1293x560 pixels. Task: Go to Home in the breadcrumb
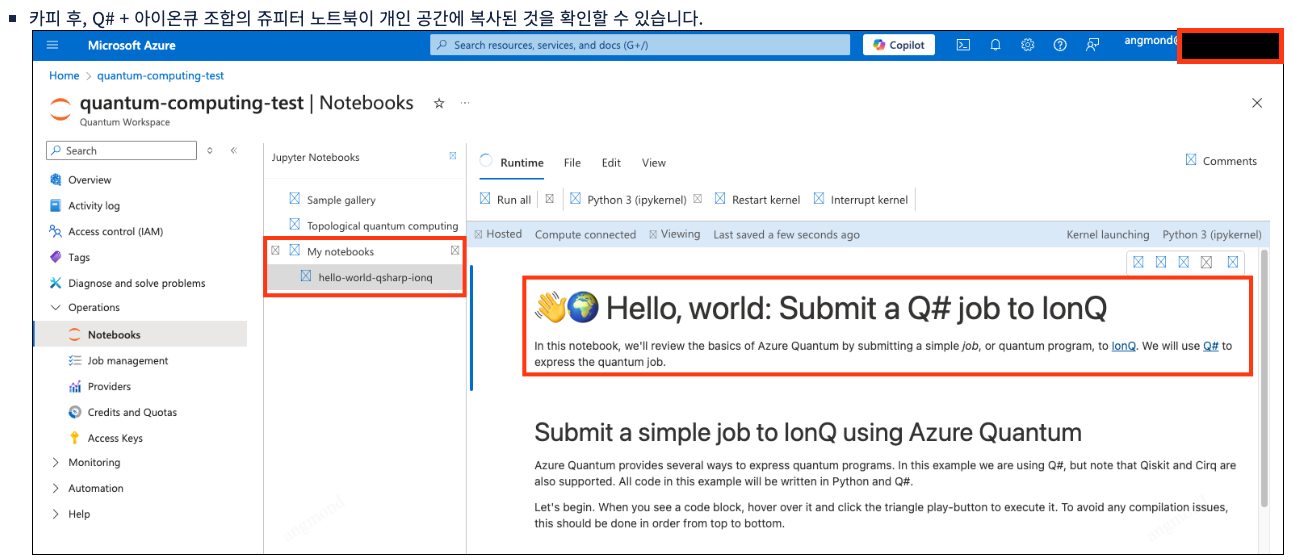click(64, 75)
